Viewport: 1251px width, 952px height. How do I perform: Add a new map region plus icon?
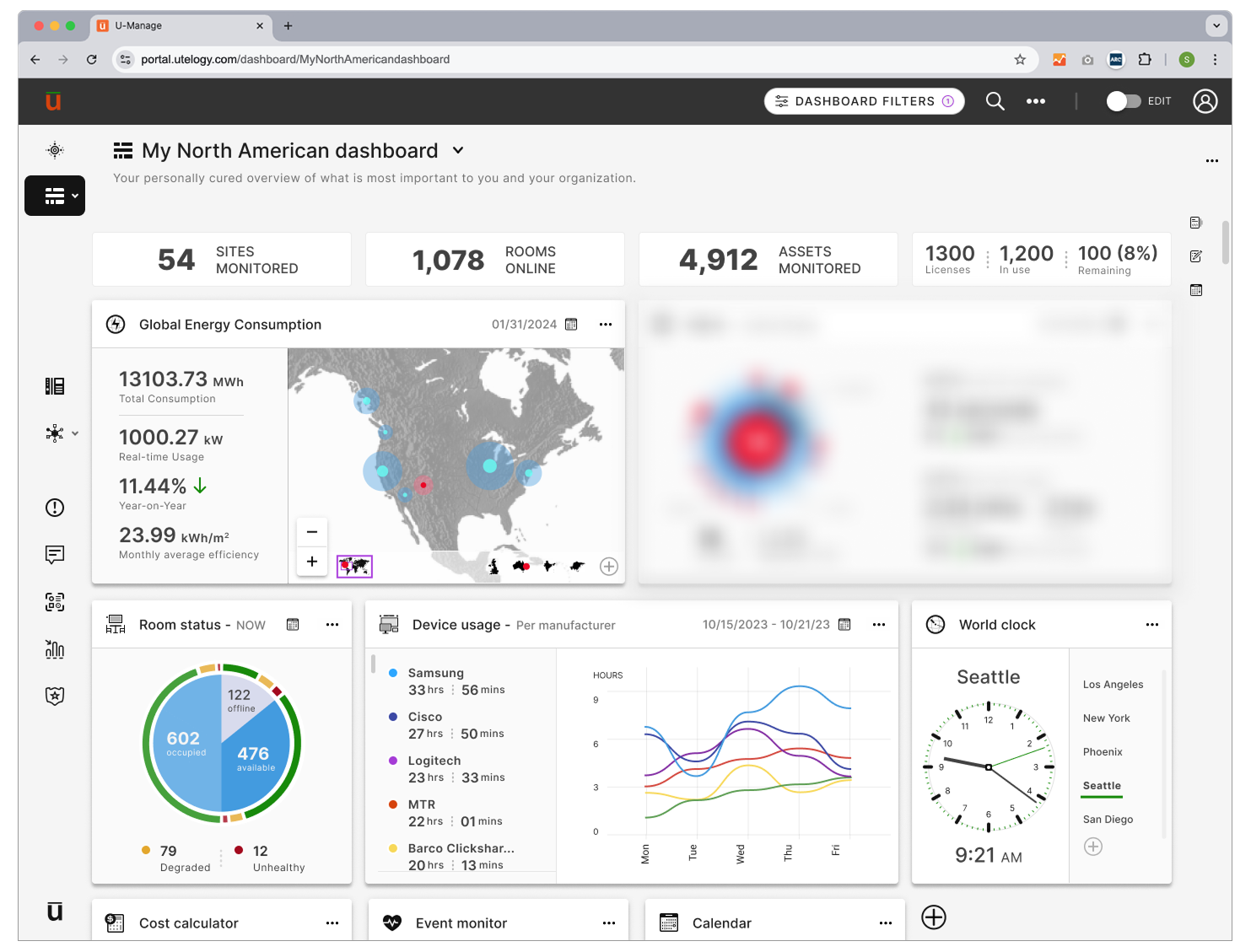tap(609, 567)
